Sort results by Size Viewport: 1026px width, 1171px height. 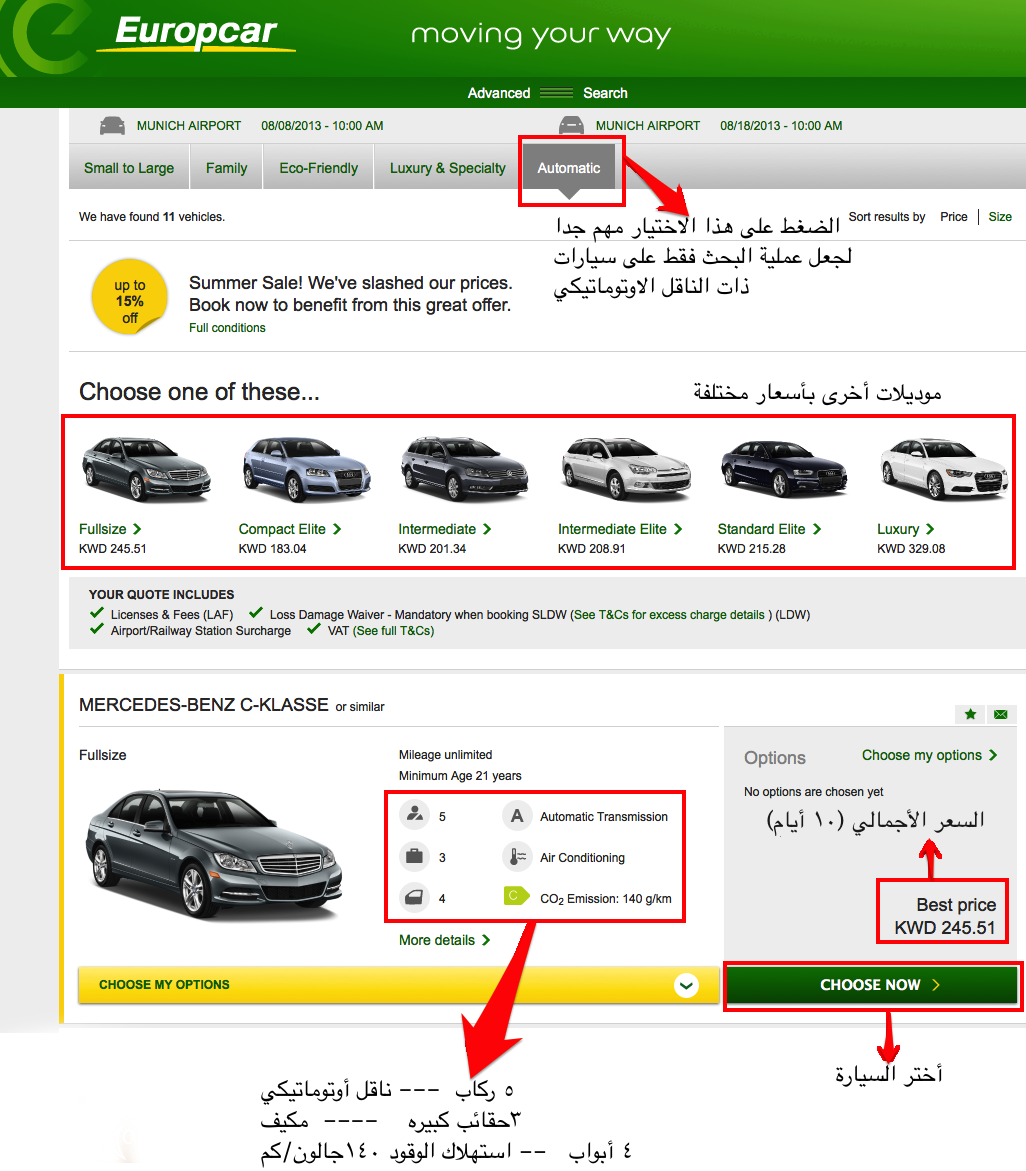point(1000,217)
